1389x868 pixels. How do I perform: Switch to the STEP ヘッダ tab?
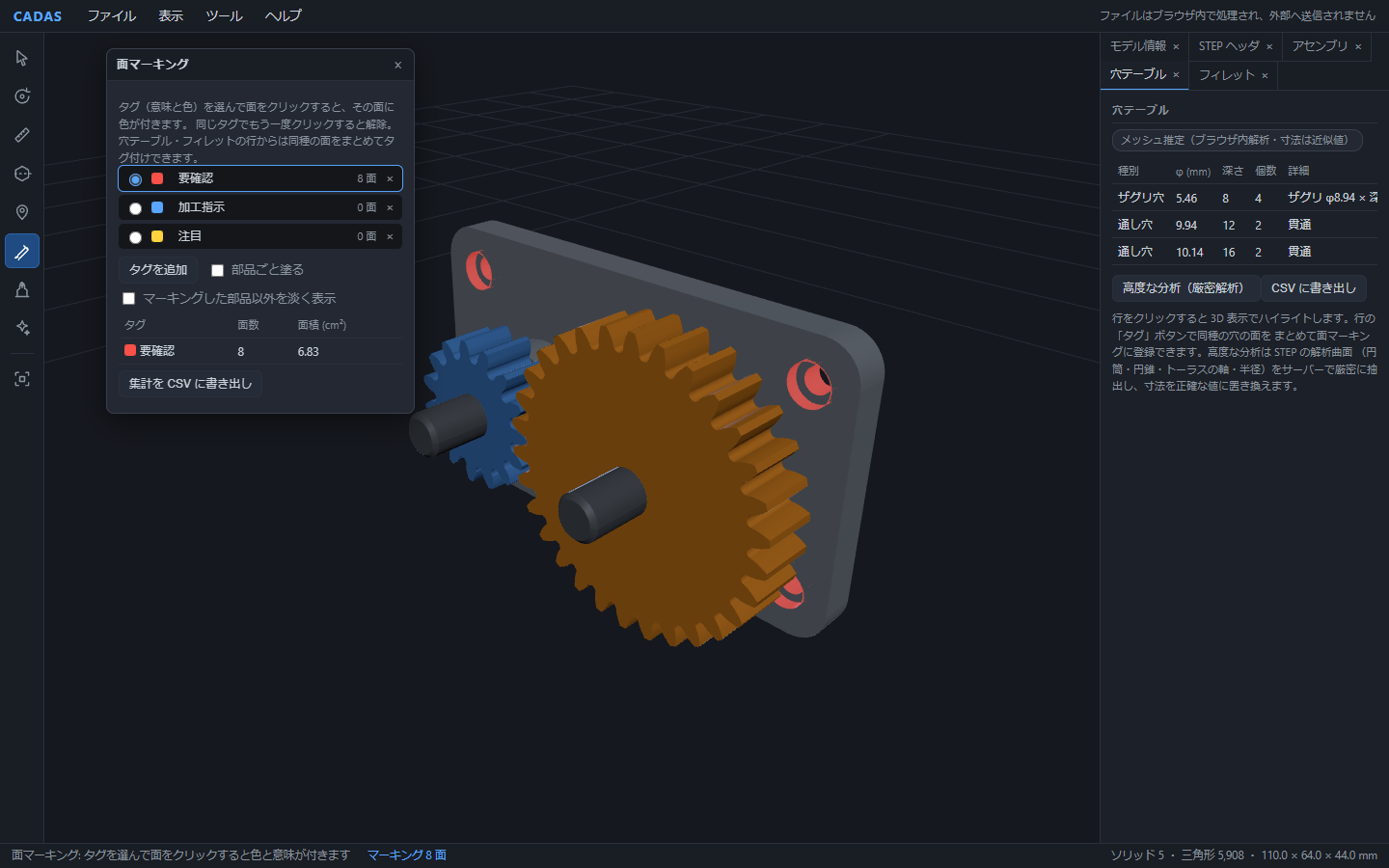point(1229,46)
